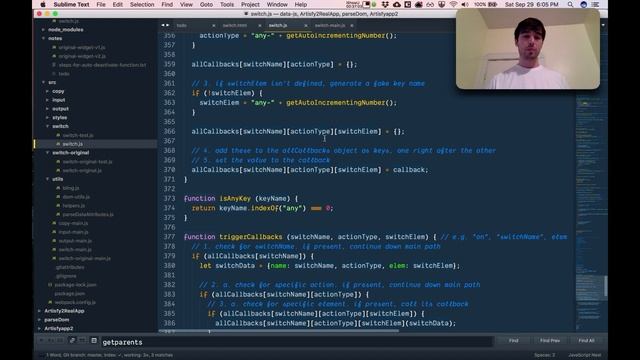Expand the Artisfyapp2 project folder

click(40, 329)
